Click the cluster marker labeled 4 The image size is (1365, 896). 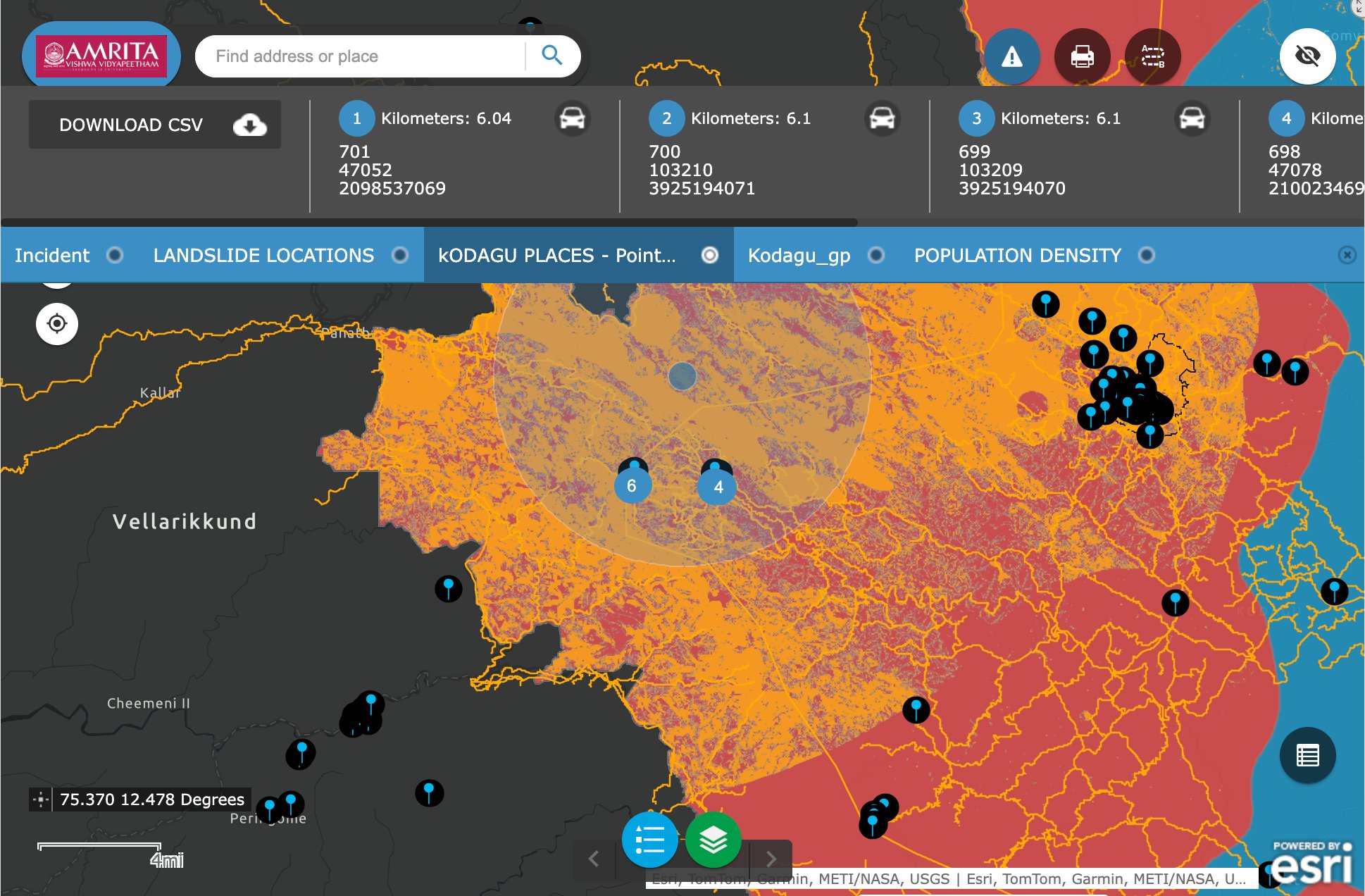coord(718,487)
